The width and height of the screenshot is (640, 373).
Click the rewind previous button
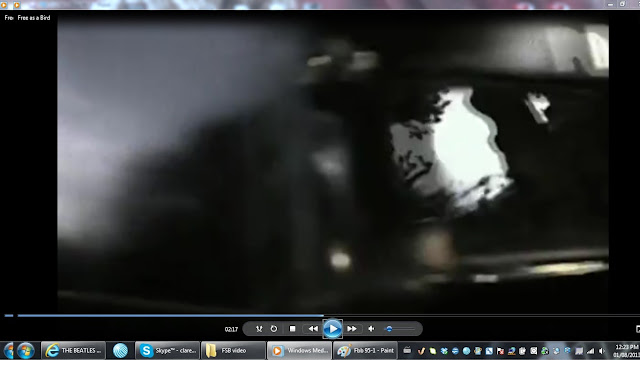click(313, 329)
